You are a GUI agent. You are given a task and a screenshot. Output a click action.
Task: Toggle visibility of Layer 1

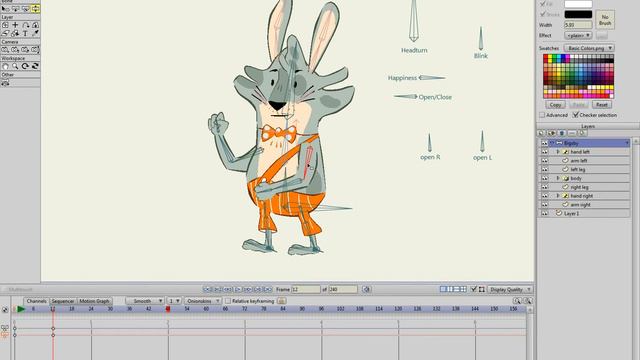(x=544, y=213)
